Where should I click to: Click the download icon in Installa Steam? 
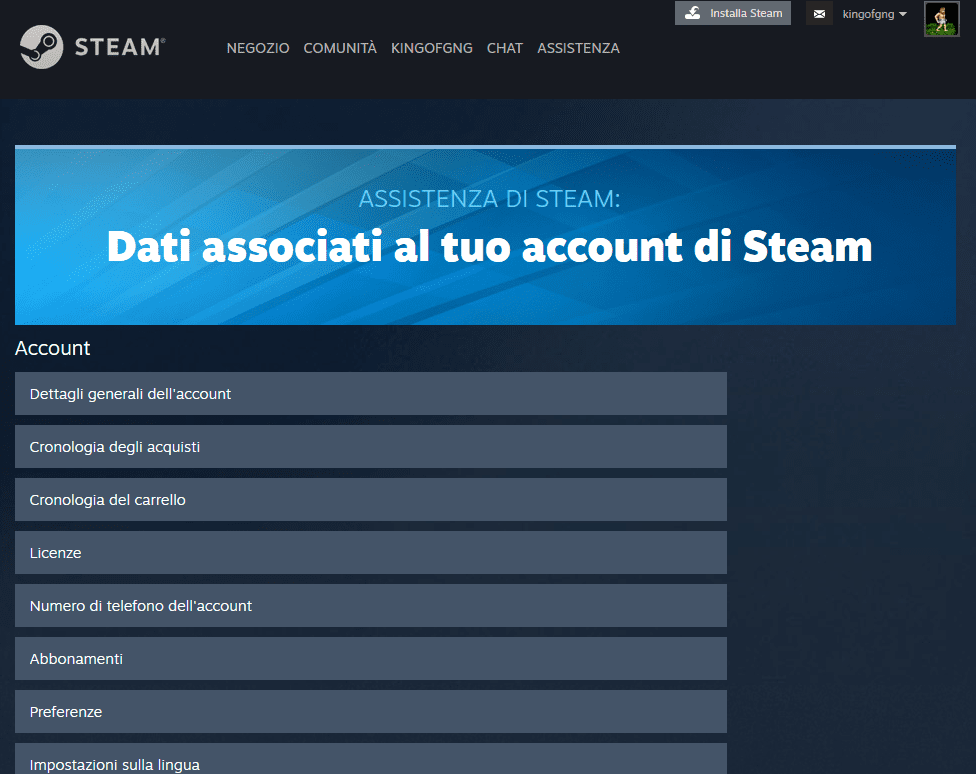(692, 13)
